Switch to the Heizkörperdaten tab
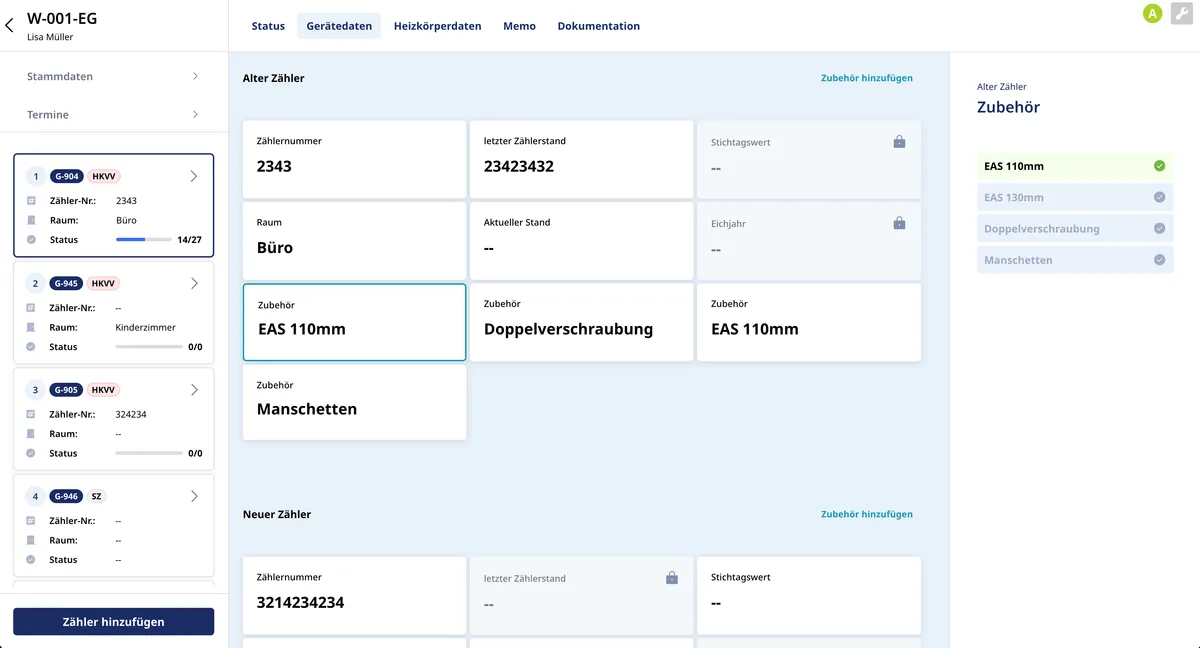Screen dimensions: 1200x648 pyautogui.click(x=437, y=25)
